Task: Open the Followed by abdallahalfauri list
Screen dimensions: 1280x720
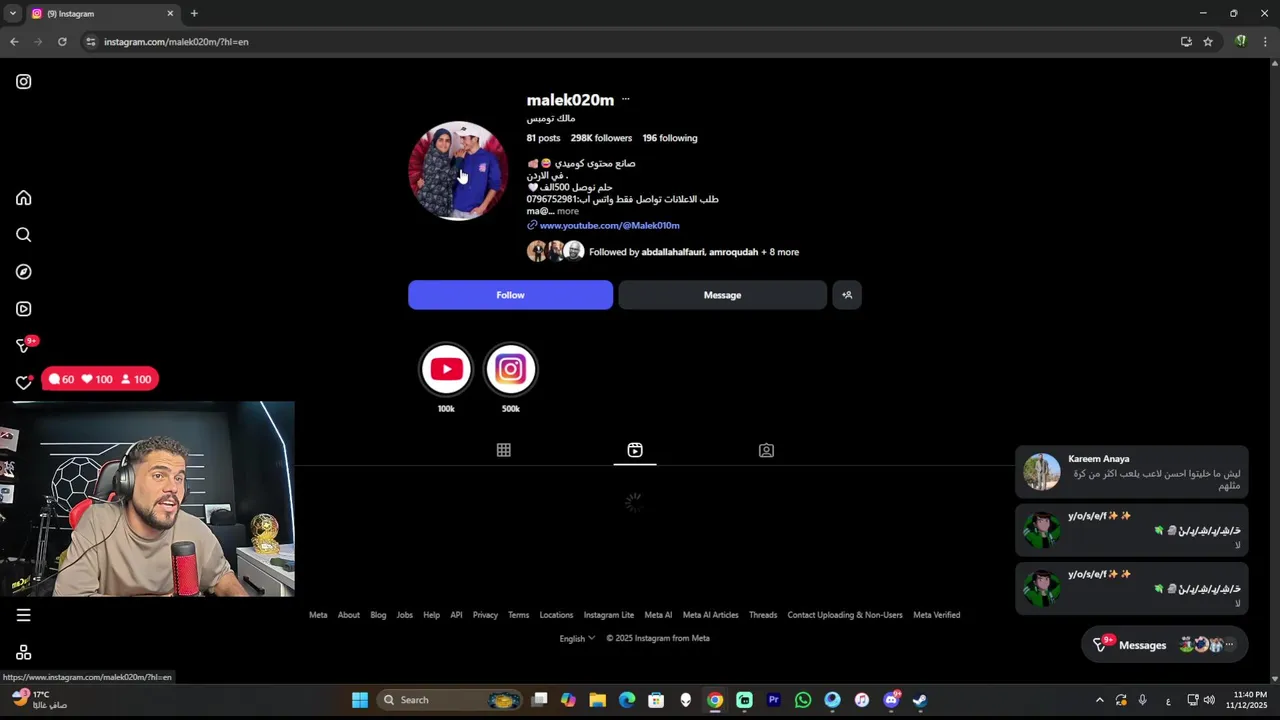Action: tap(694, 252)
